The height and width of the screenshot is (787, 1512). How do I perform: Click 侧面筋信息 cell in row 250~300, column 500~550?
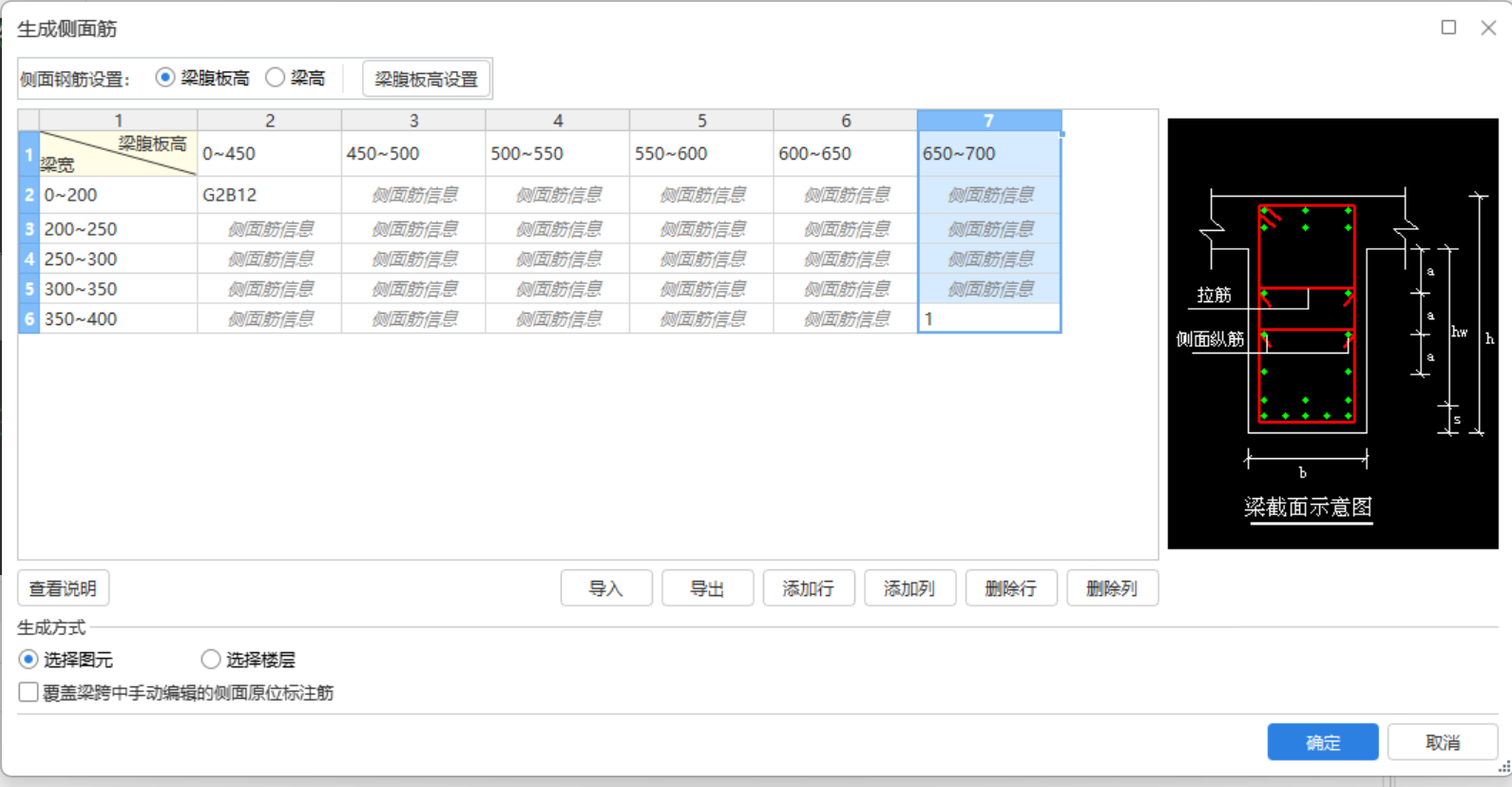(x=558, y=259)
